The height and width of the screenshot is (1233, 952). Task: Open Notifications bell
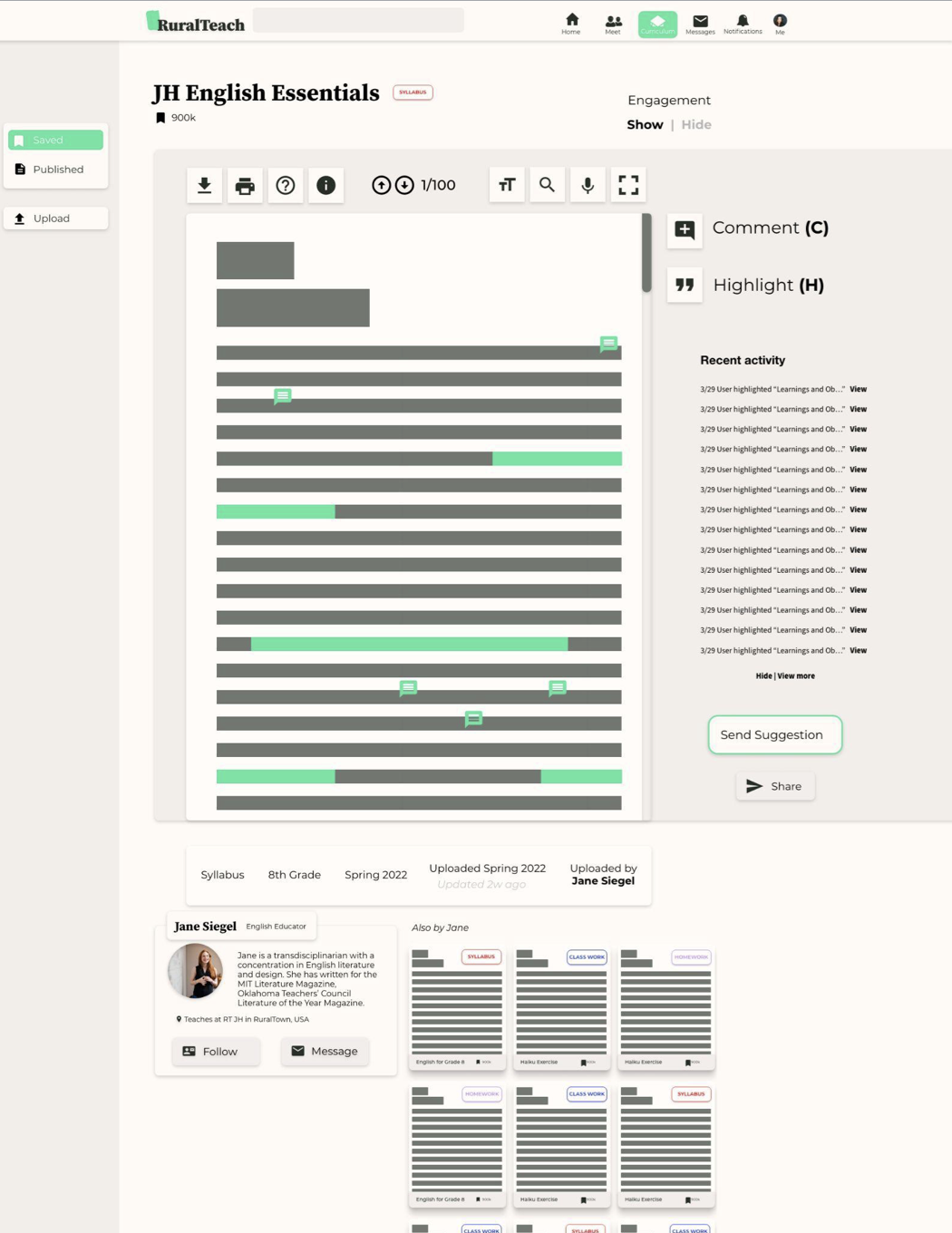pos(743,24)
